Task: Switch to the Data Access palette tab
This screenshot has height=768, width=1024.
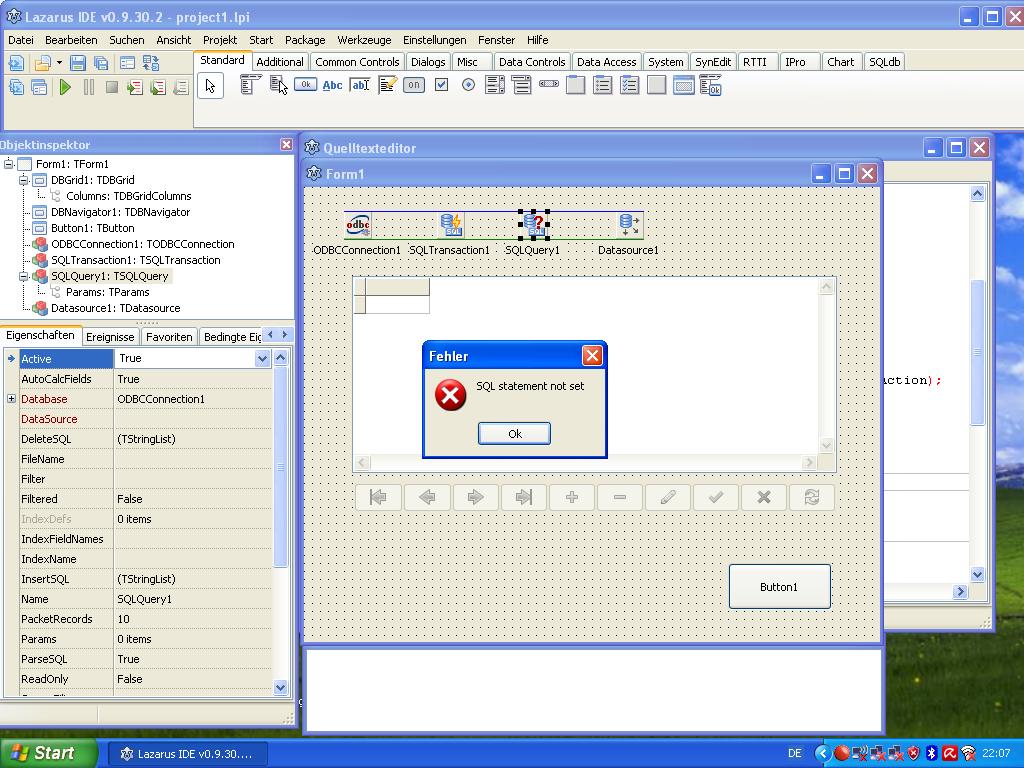Action: click(x=606, y=62)
